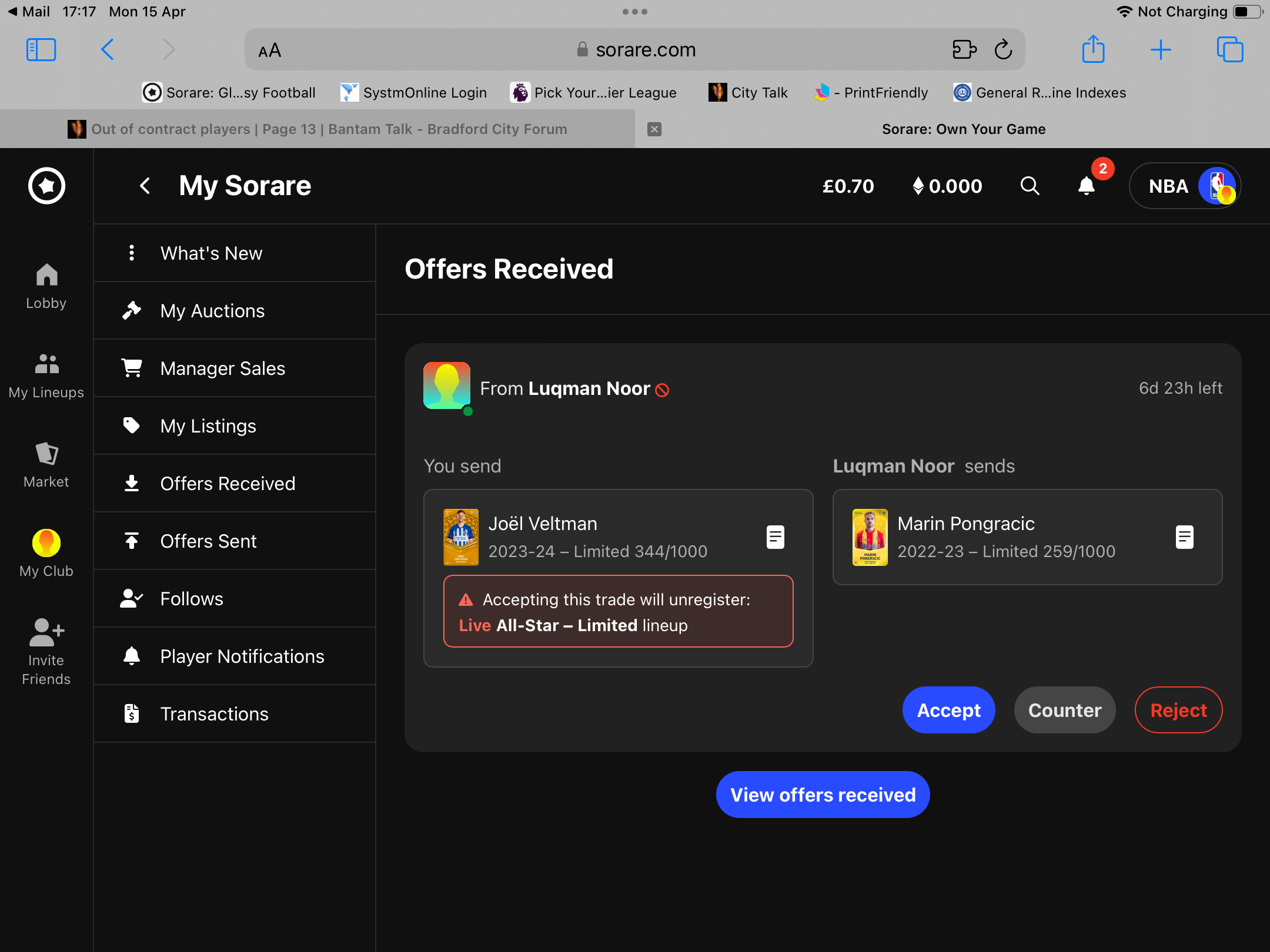Click the All-Star – Limited lineup warning
The image size is (1270, 952).
point(619,612)
